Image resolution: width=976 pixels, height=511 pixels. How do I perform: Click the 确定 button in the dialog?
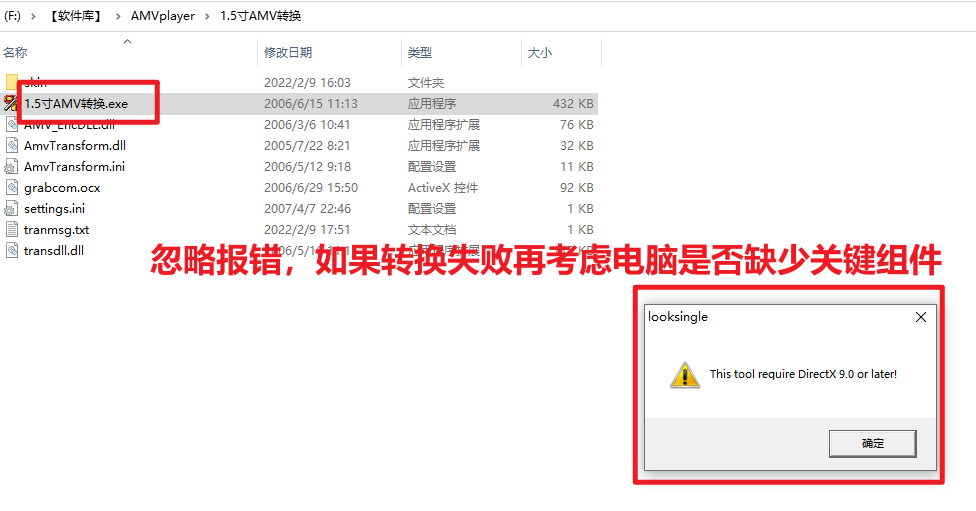[872, 443]
